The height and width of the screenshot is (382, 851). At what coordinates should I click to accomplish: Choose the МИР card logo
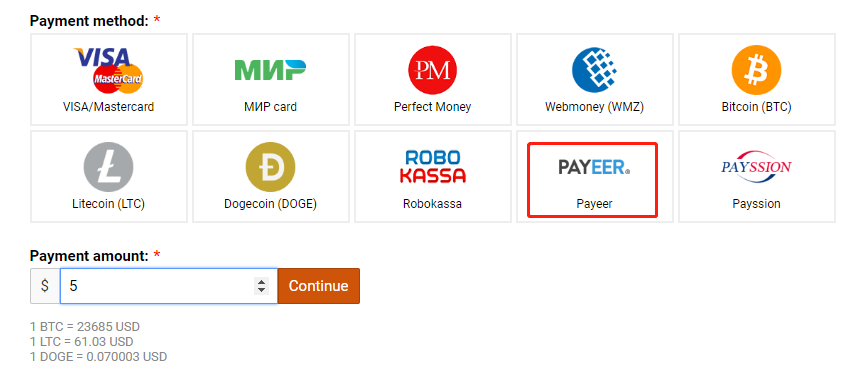270,71
